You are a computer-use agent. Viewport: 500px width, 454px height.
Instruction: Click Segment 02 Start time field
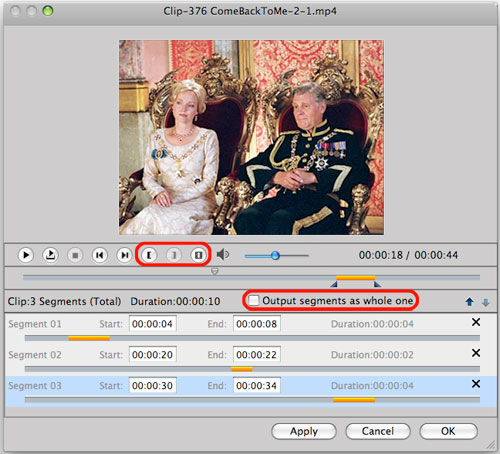pyautogui.click(x=153, y=355)
